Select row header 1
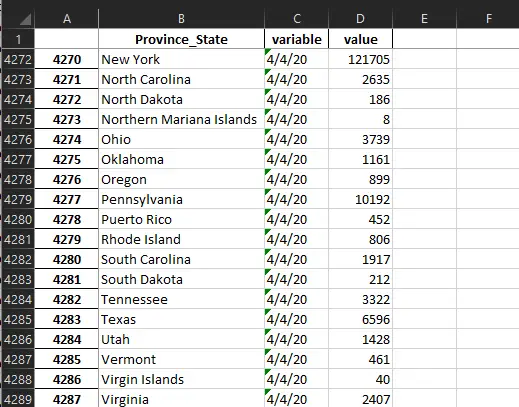The image size is (519, 407). 18,39
